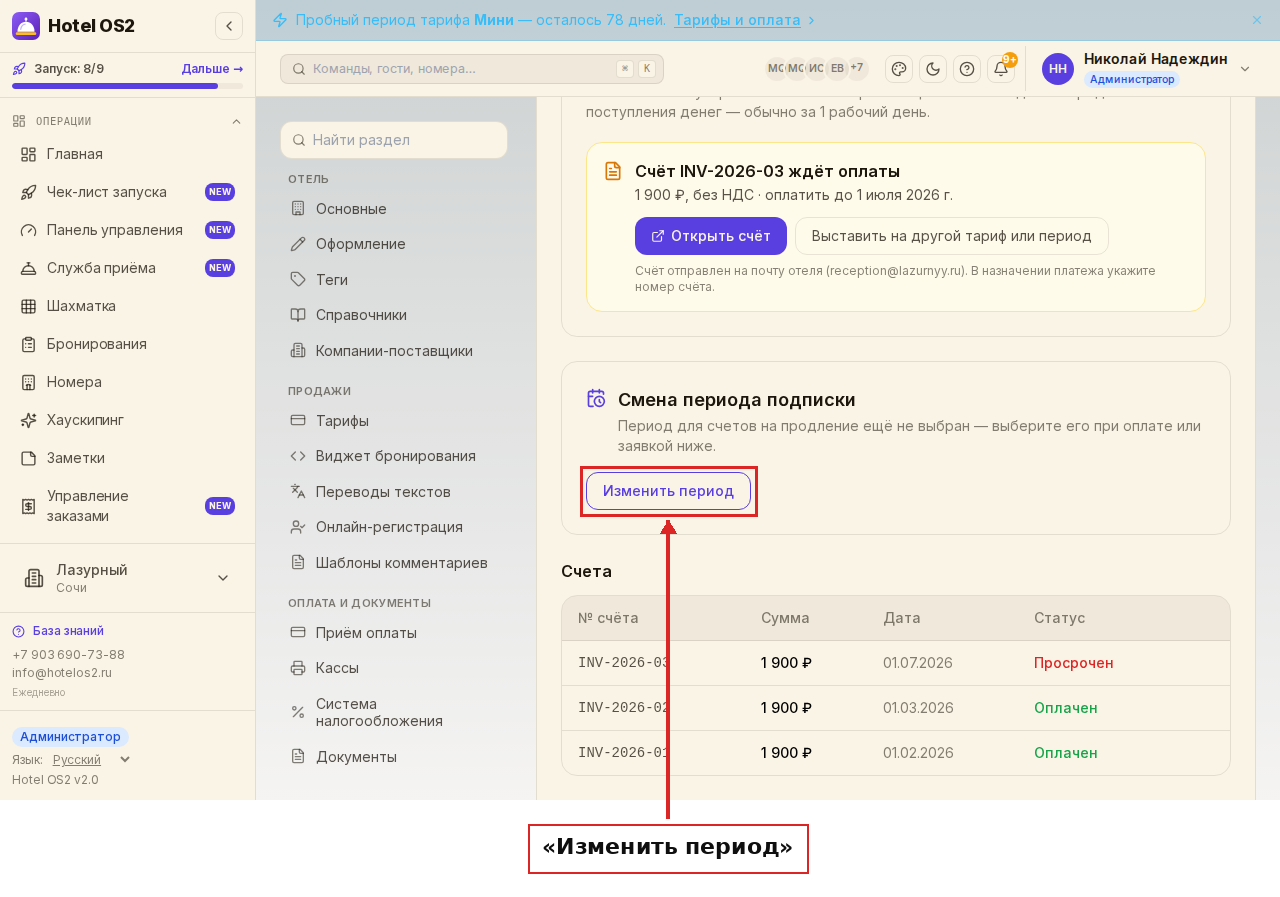Open Чек-лист запуска

pyautogui.click(x=127, y=192)
